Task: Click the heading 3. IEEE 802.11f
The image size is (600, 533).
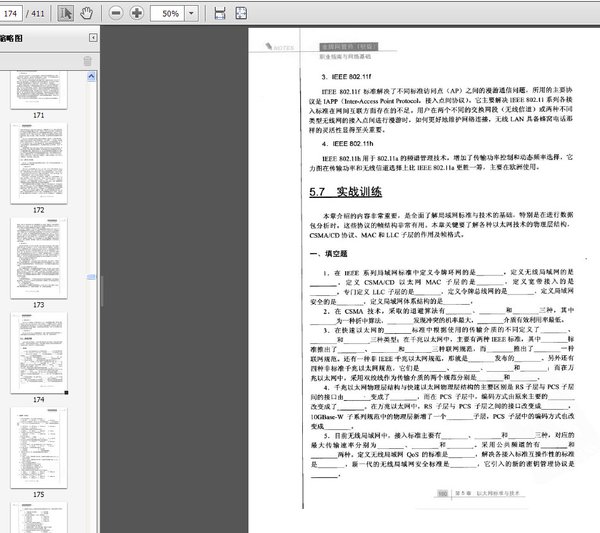Action: pyautogui.click(x=346, y=77)
